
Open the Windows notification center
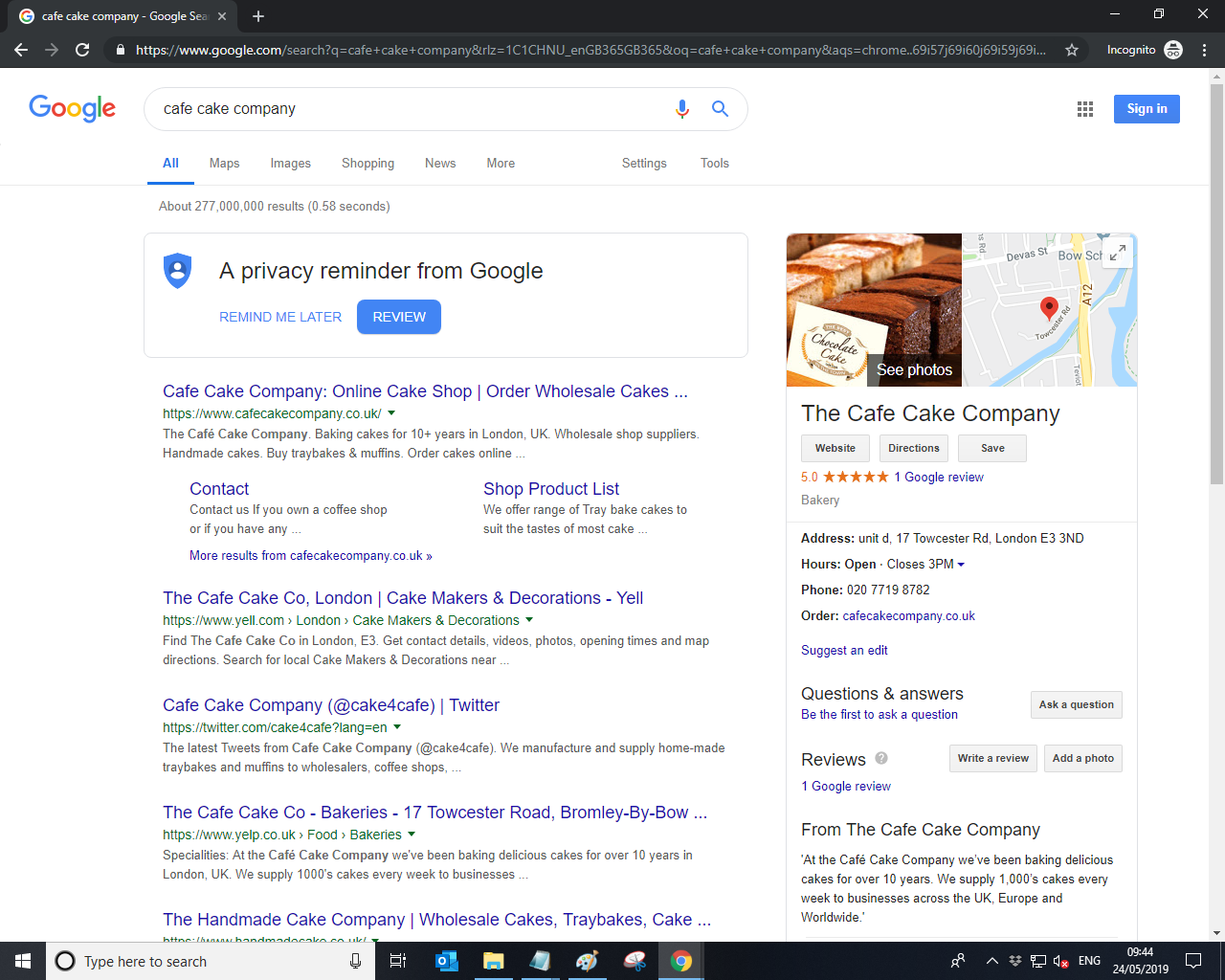coord(1193,961)
